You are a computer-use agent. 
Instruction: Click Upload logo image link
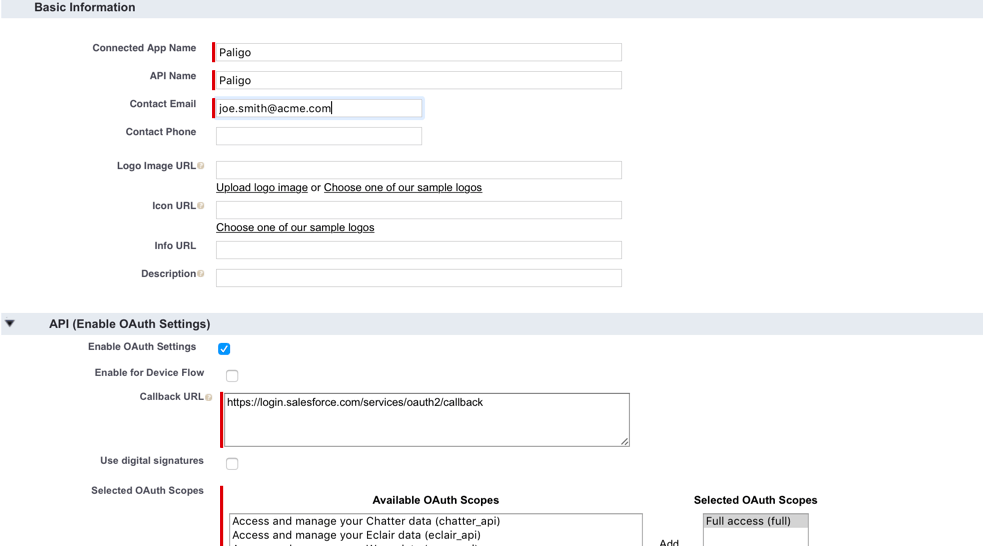pyautogui.click(x=262, y=187)
